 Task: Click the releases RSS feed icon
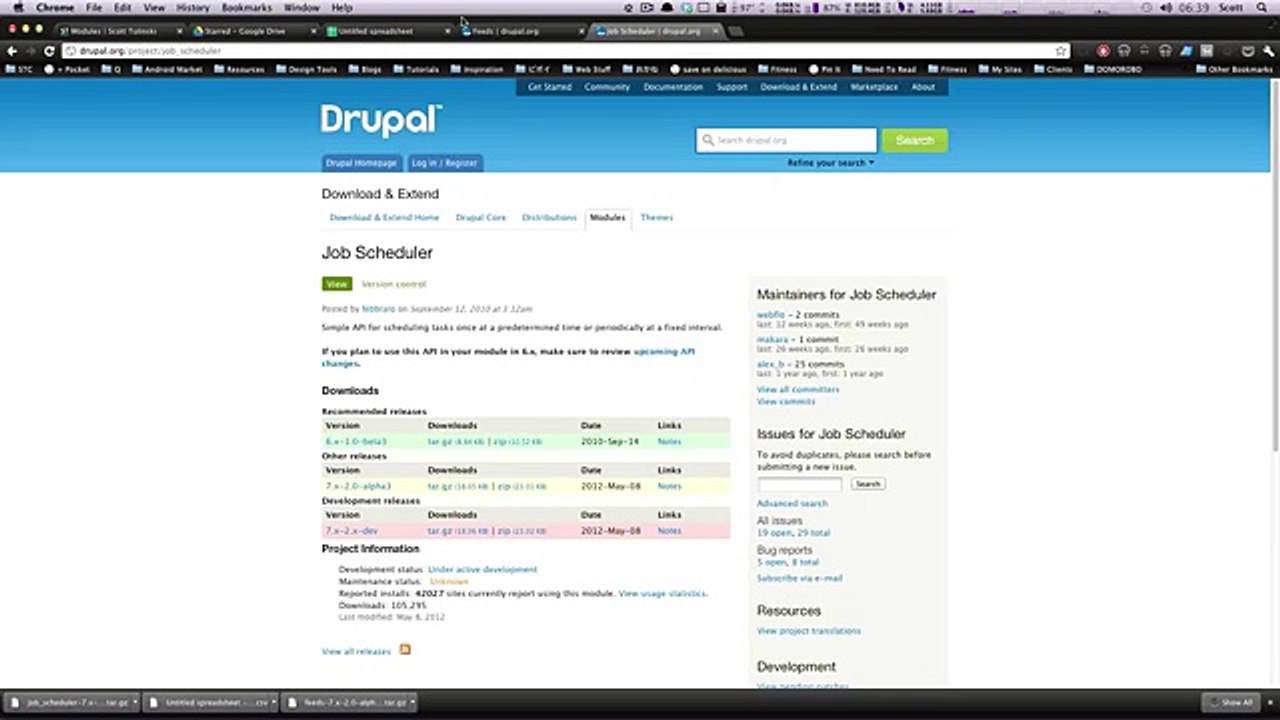tap(405, 650)
